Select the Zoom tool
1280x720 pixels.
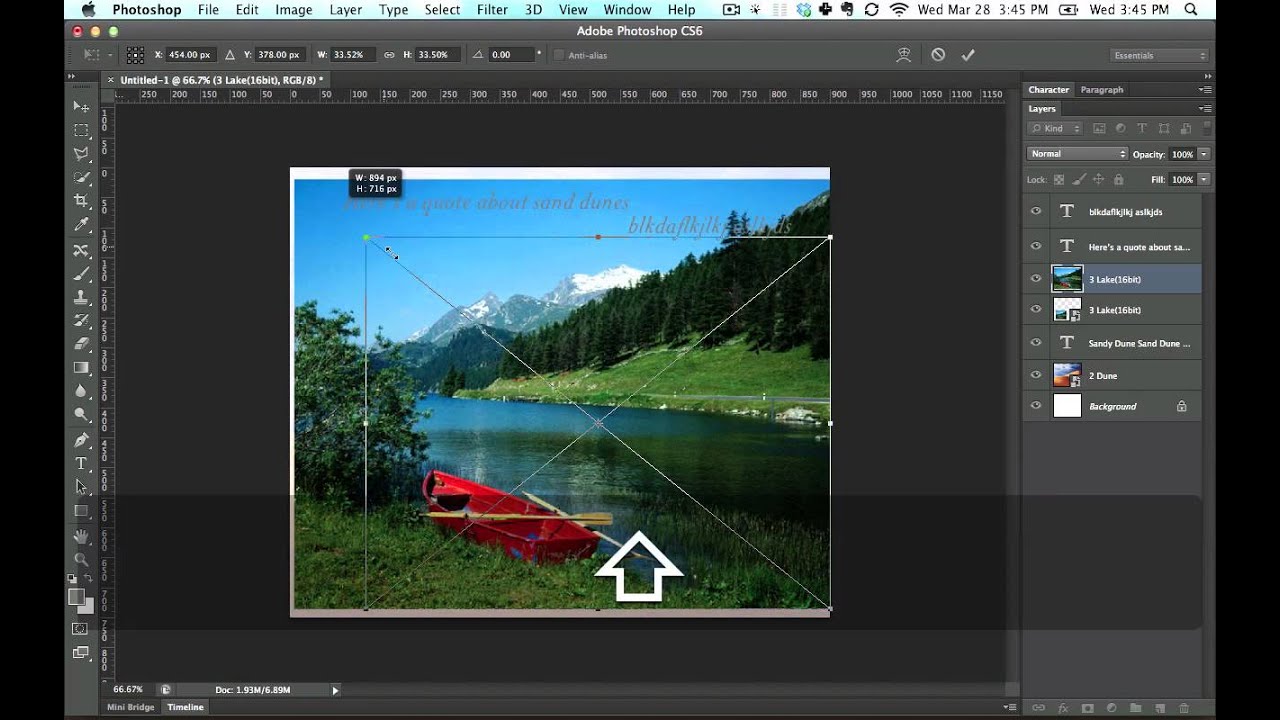(81, 559)
